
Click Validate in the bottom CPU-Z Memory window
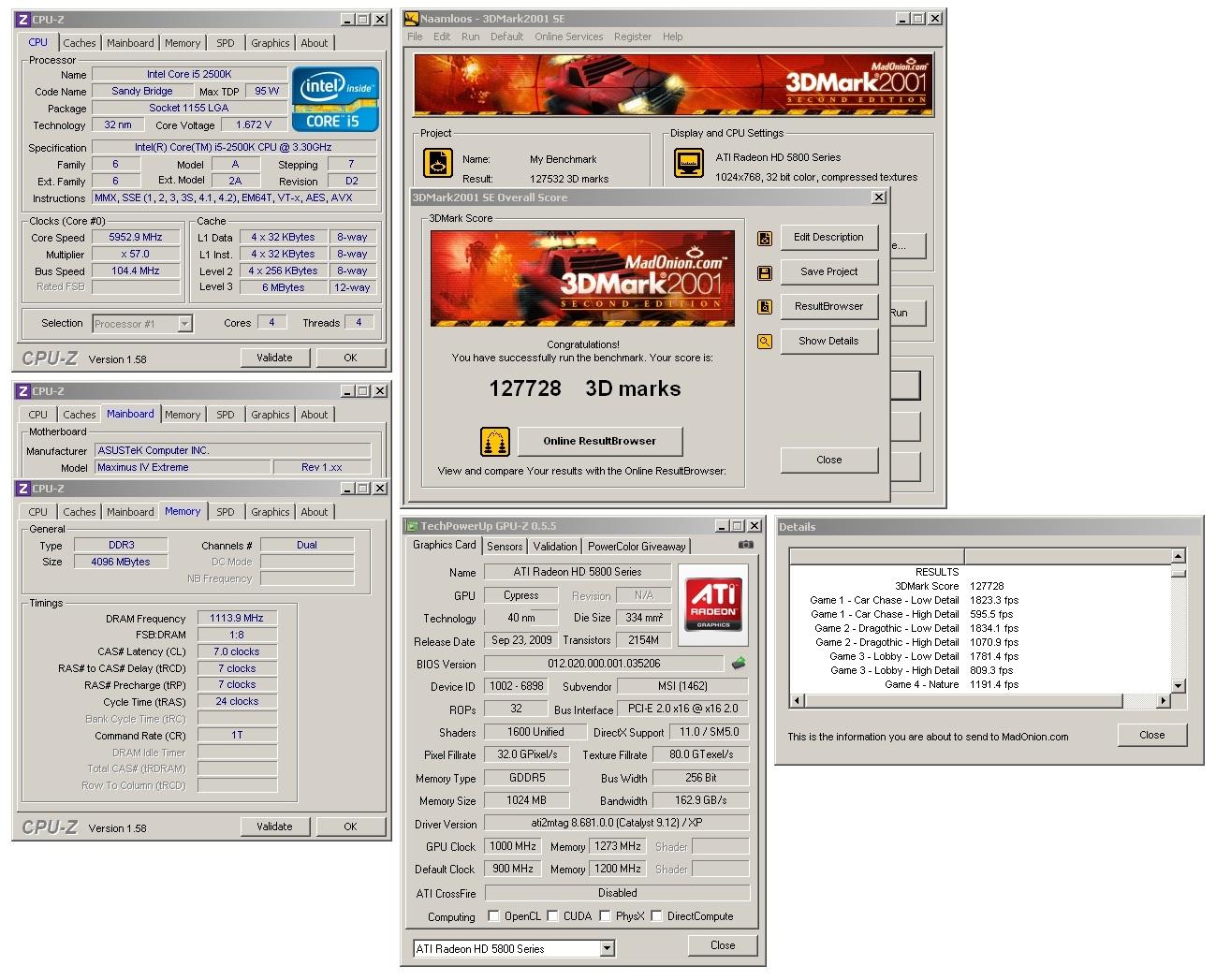coord(274,827)
